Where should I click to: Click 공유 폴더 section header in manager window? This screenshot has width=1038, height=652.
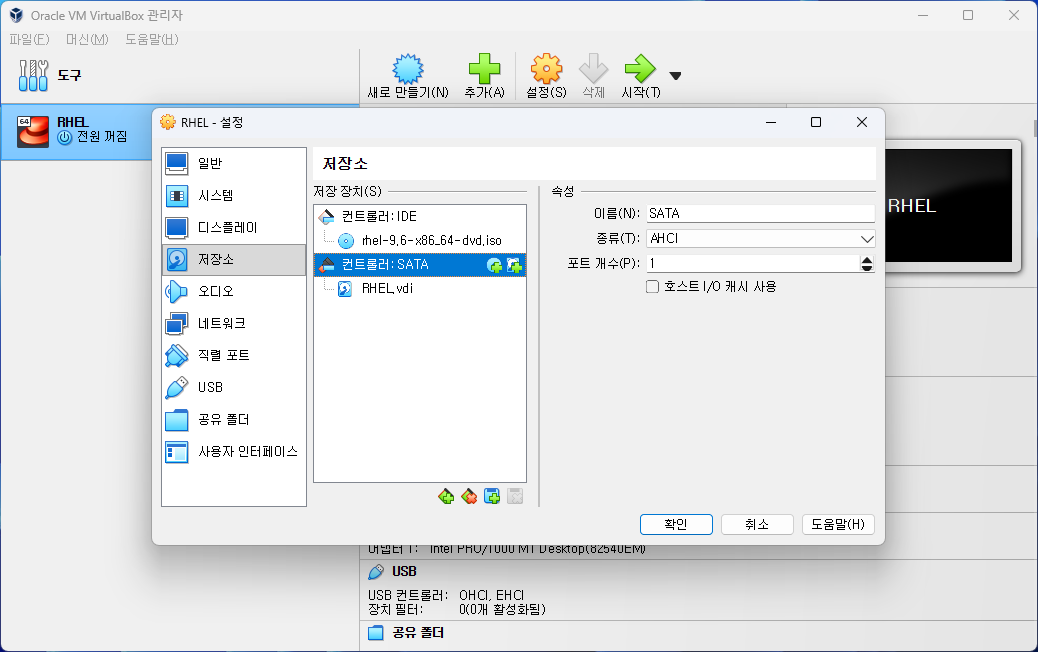418,633
